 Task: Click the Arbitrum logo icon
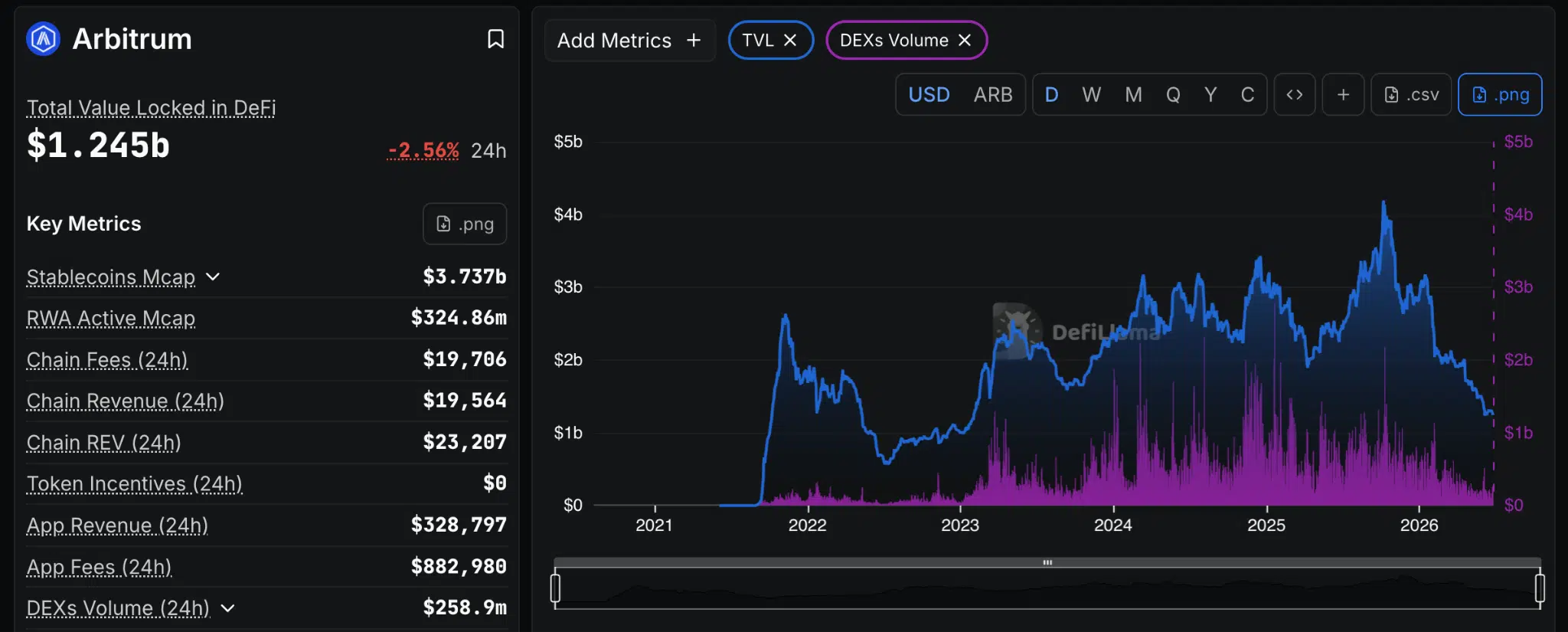[43, 39]
